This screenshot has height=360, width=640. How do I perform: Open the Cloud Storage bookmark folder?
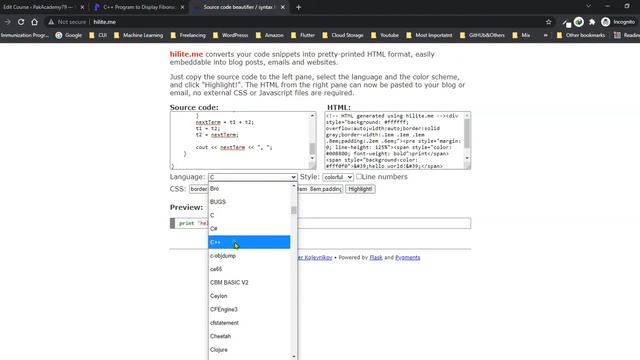[x=343, y=36]
